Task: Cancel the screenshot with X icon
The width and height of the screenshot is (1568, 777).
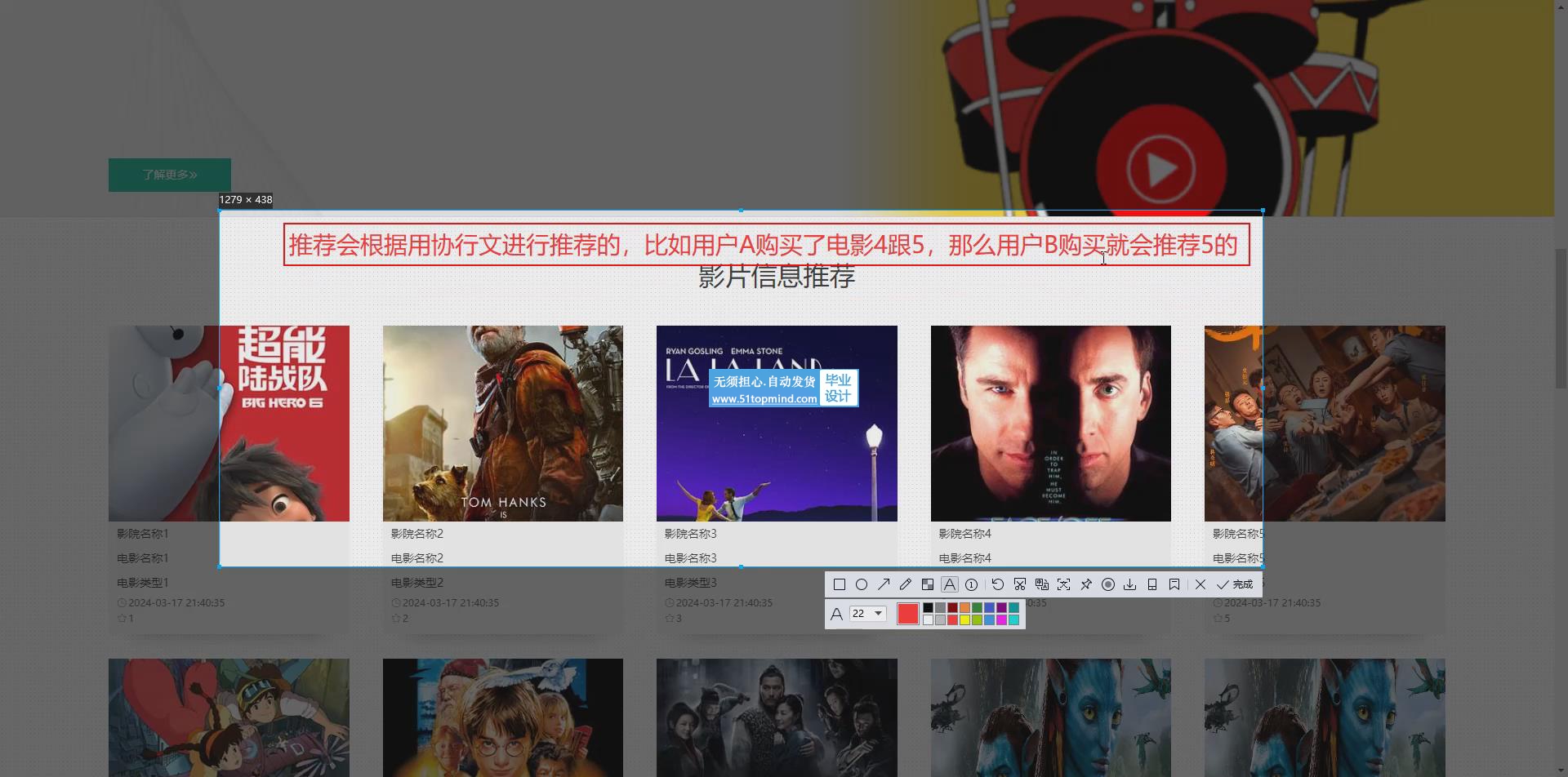Action: (1200, 584)
